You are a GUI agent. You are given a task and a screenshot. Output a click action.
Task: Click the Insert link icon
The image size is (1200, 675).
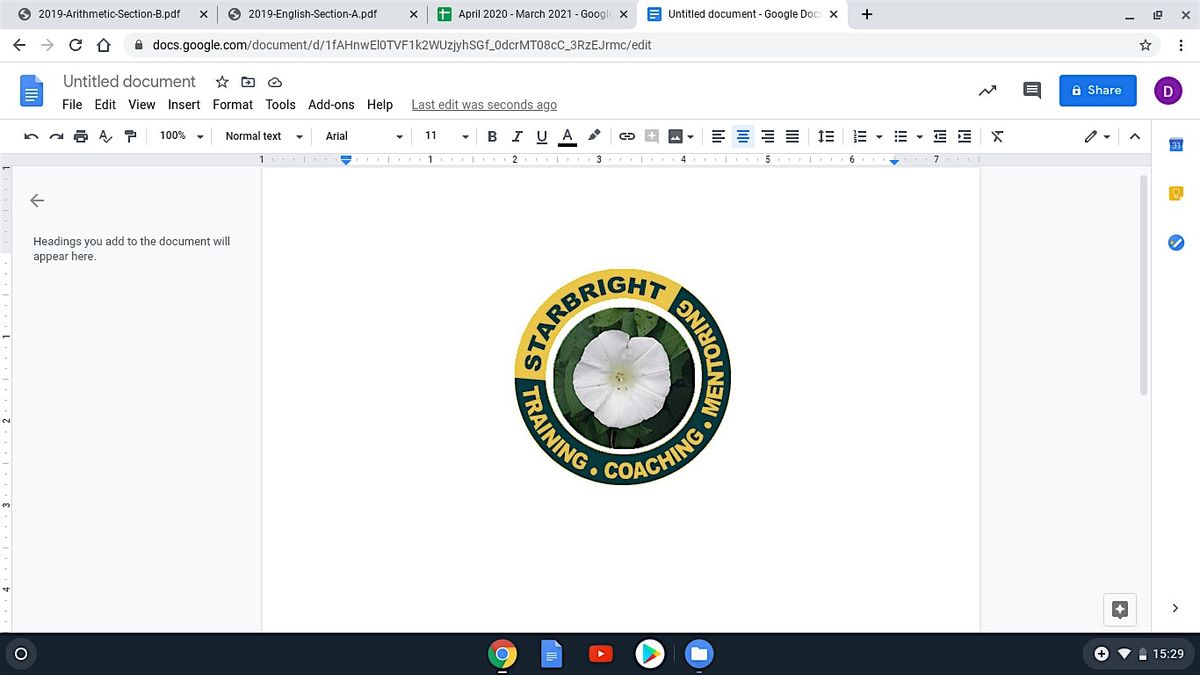coord(627,136)
